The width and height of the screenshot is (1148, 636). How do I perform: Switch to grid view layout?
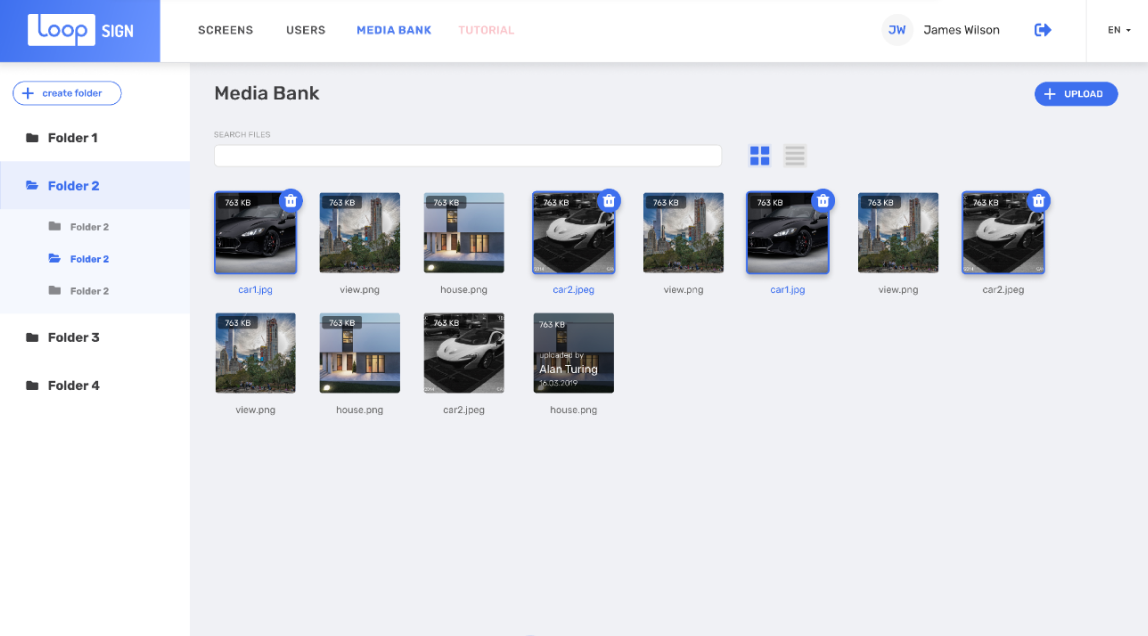[760, 155]
